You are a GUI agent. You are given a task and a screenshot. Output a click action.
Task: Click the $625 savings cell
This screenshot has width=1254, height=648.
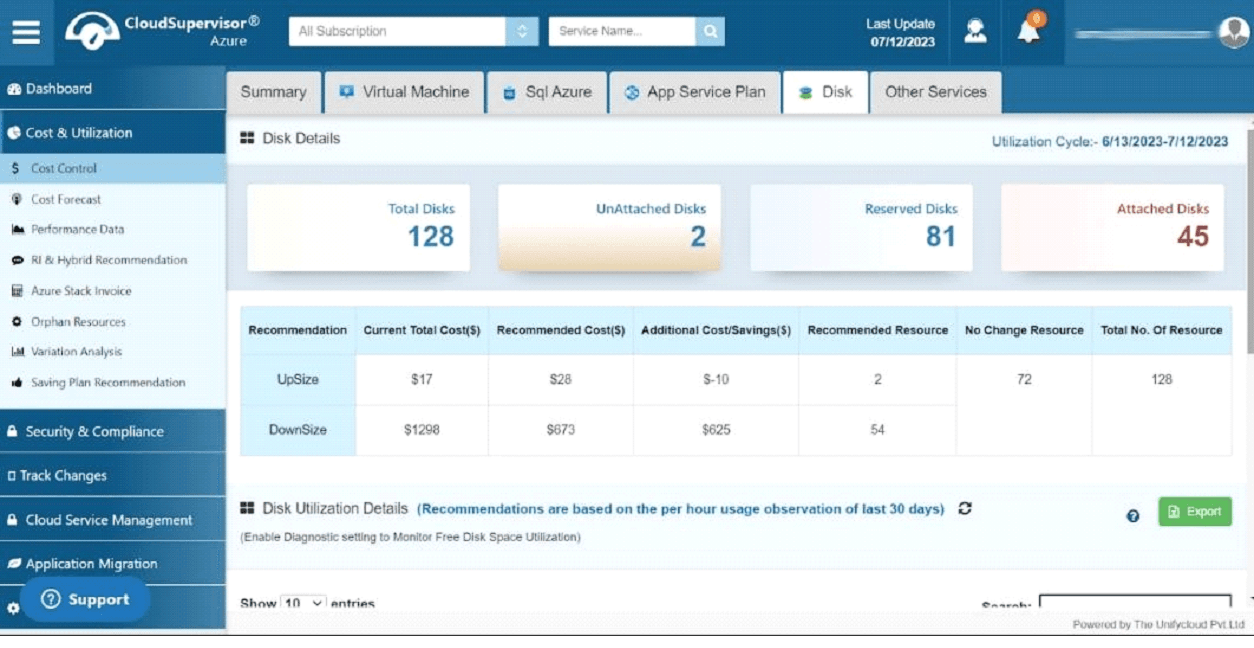716,430
